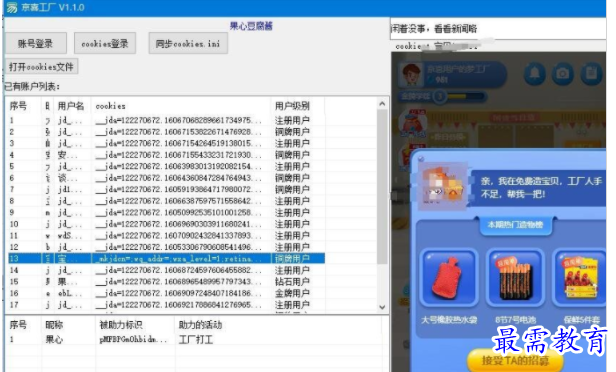Accept the recruit via 接受TA的招募 button
Image resolution: width=616 pixels, height=372 pixels.
[515, 360]
